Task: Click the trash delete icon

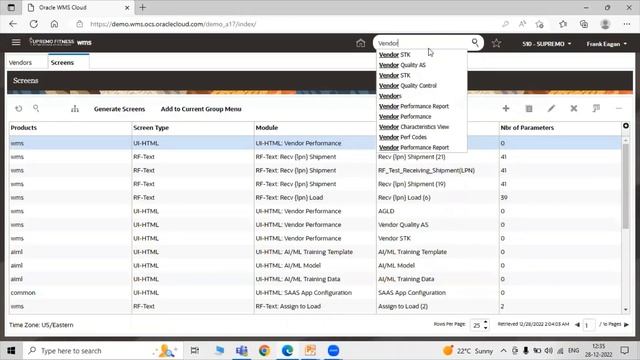Action: tap(529, 109)
